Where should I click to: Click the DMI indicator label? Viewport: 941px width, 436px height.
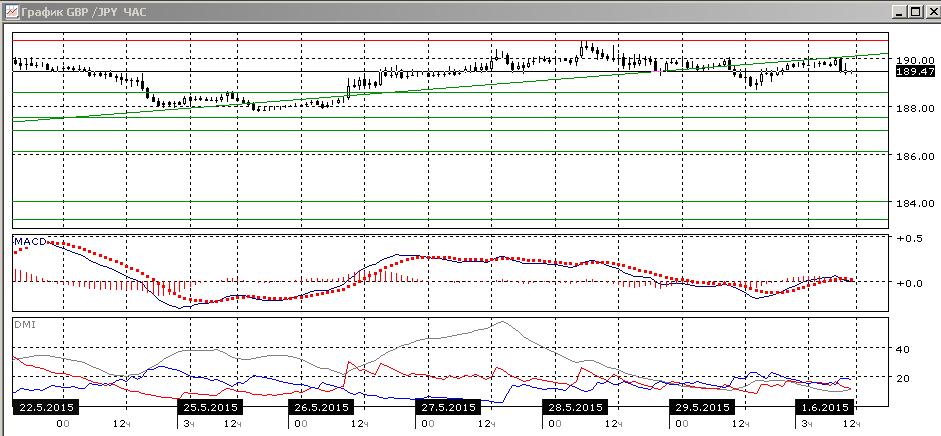click(x=22, y=324)
